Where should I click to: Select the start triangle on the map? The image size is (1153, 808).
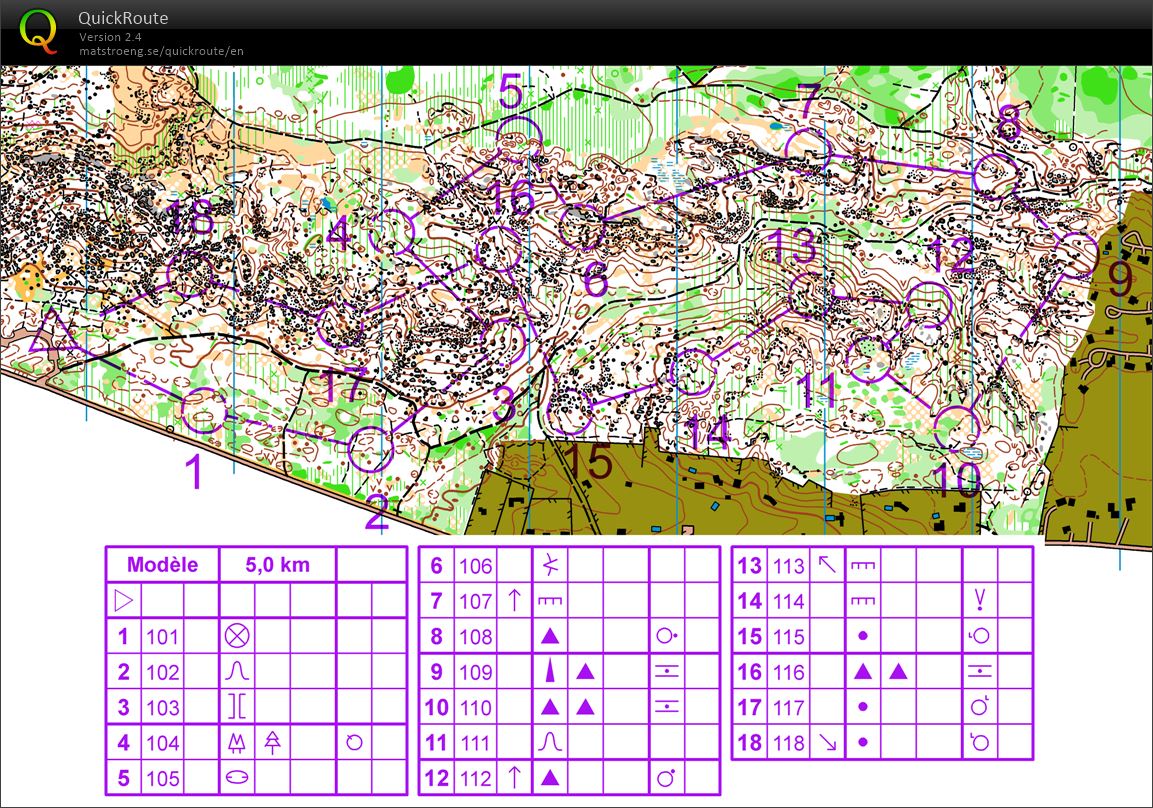tap(50, 333)
